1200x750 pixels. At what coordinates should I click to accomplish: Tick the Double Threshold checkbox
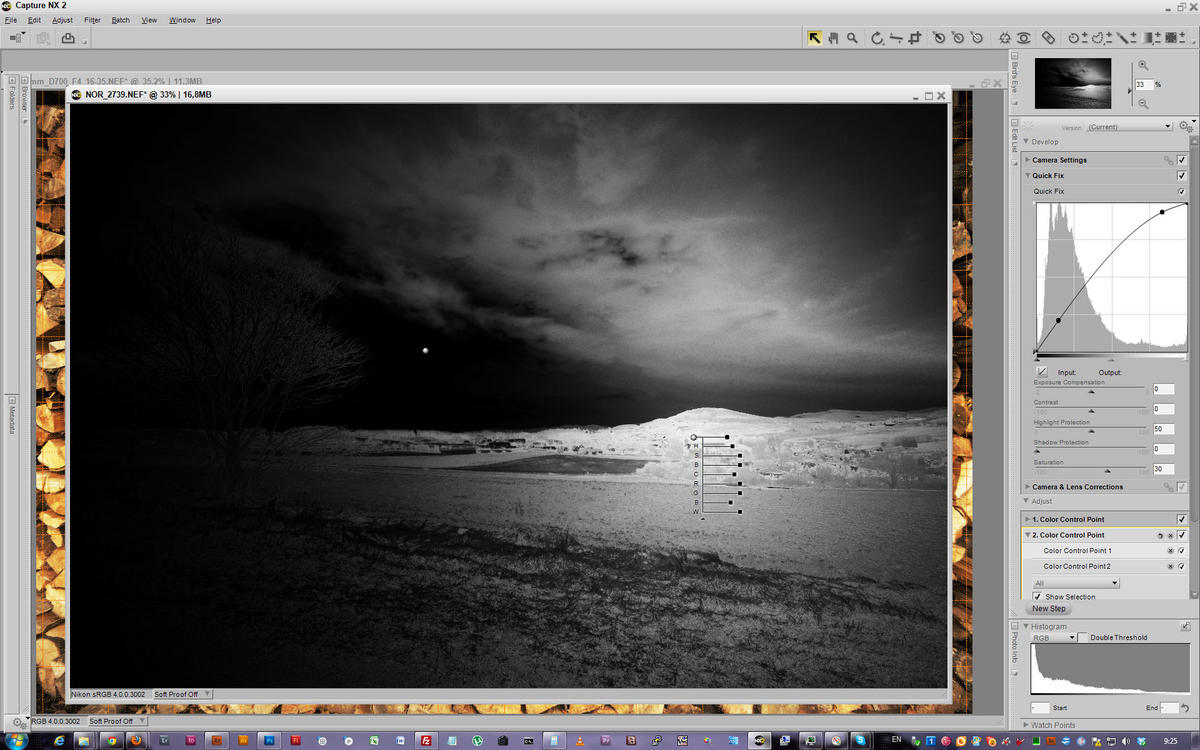coord(1083,637)
